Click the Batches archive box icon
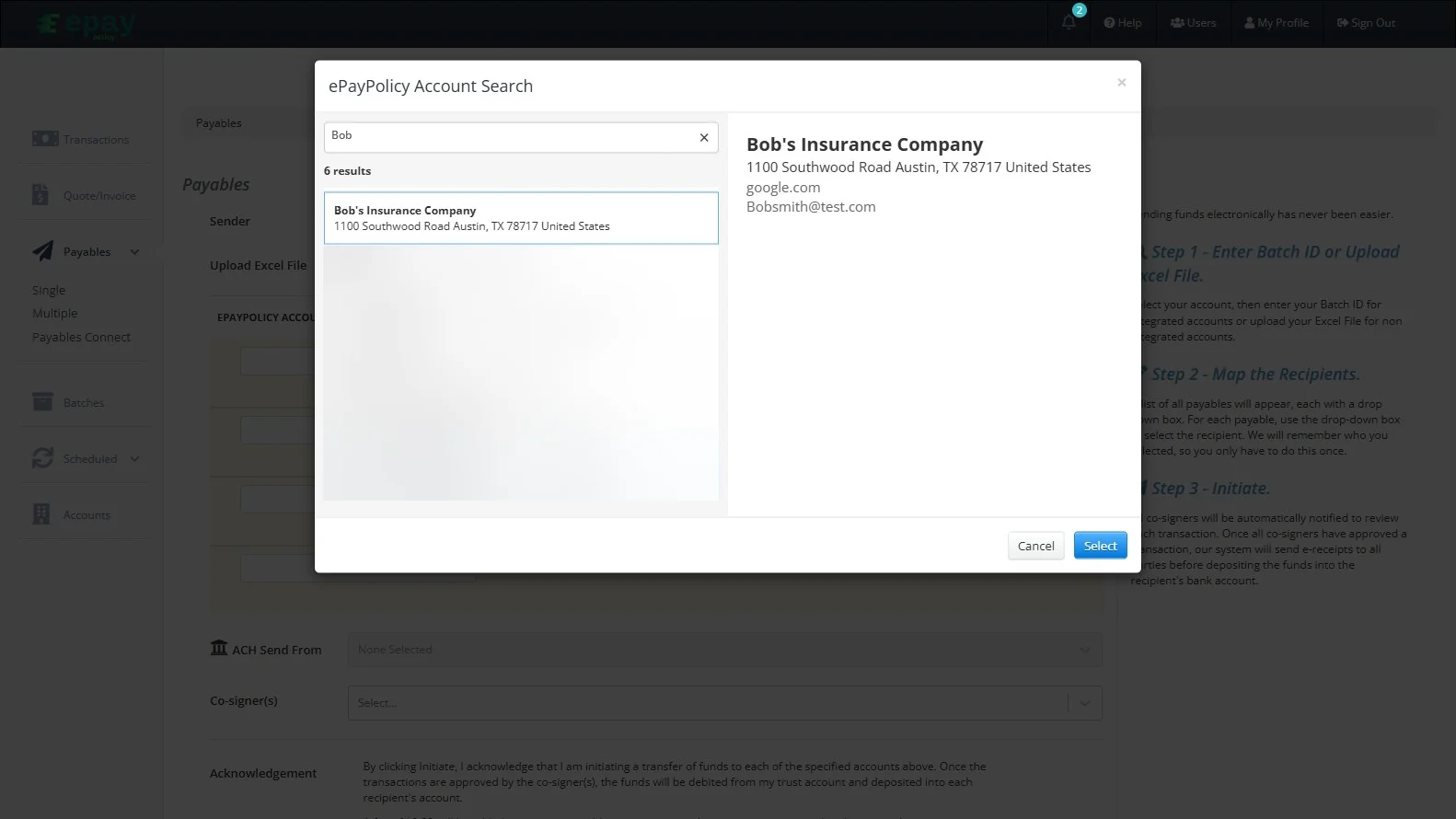Viewport: 1456px width, 819px height. click(x=42, y=402)
